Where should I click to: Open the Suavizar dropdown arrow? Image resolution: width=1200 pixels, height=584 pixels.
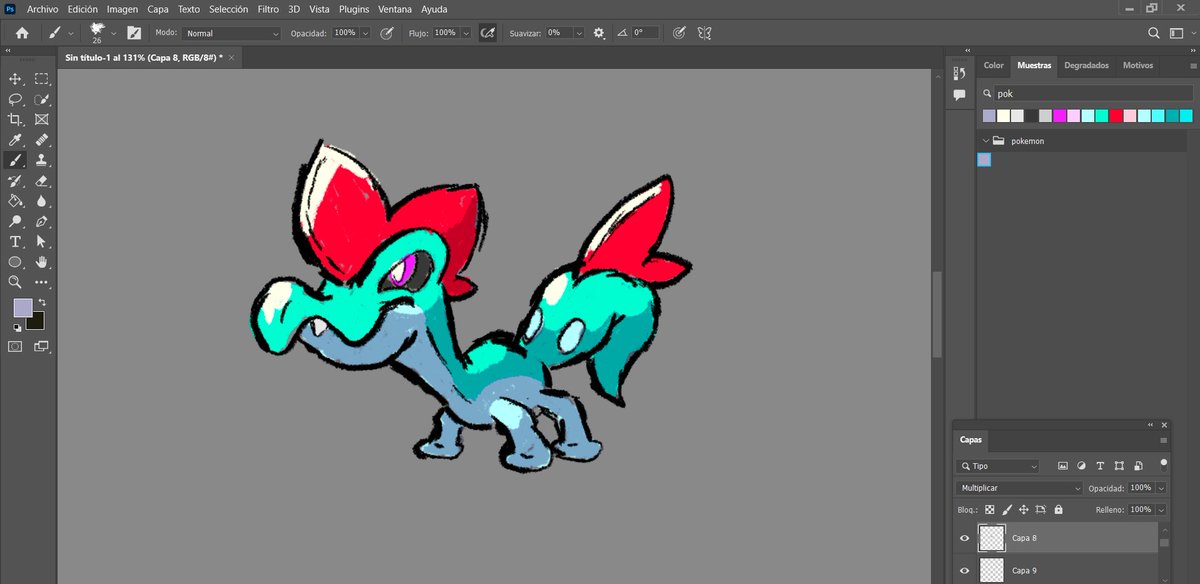click(579, 33)
